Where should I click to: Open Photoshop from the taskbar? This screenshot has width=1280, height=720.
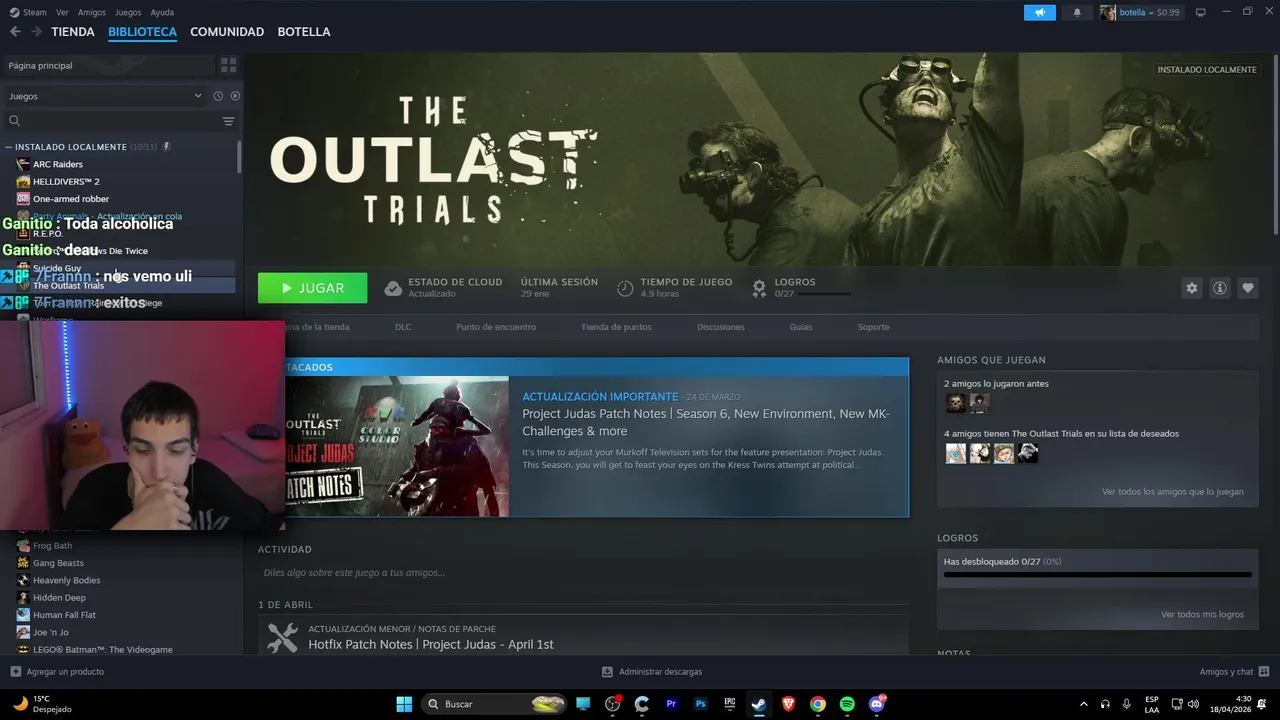pyautogui.click(x=700, y=704)
